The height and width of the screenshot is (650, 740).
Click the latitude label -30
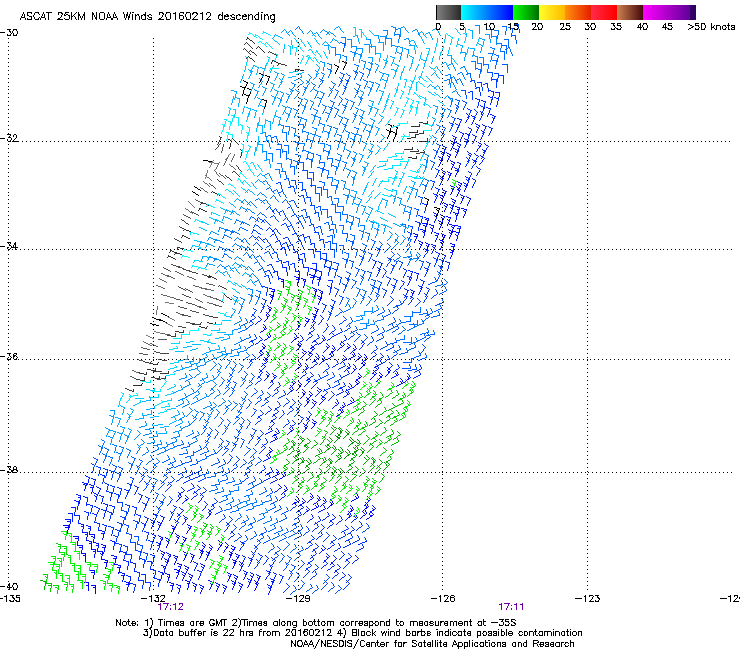[9, 33]
